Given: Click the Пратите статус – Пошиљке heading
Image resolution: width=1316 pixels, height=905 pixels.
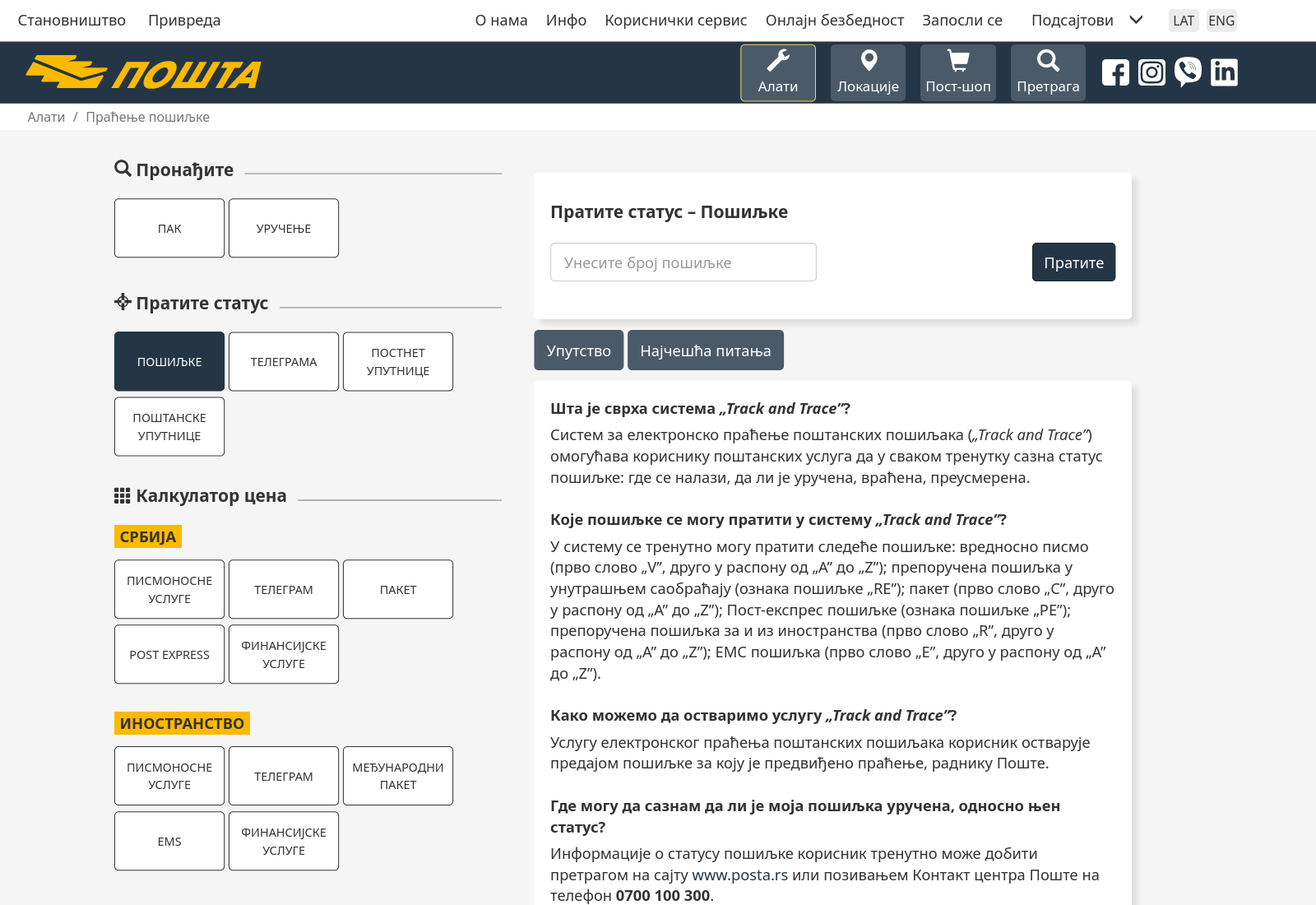Looking at the screenshot, I should 669,211.
